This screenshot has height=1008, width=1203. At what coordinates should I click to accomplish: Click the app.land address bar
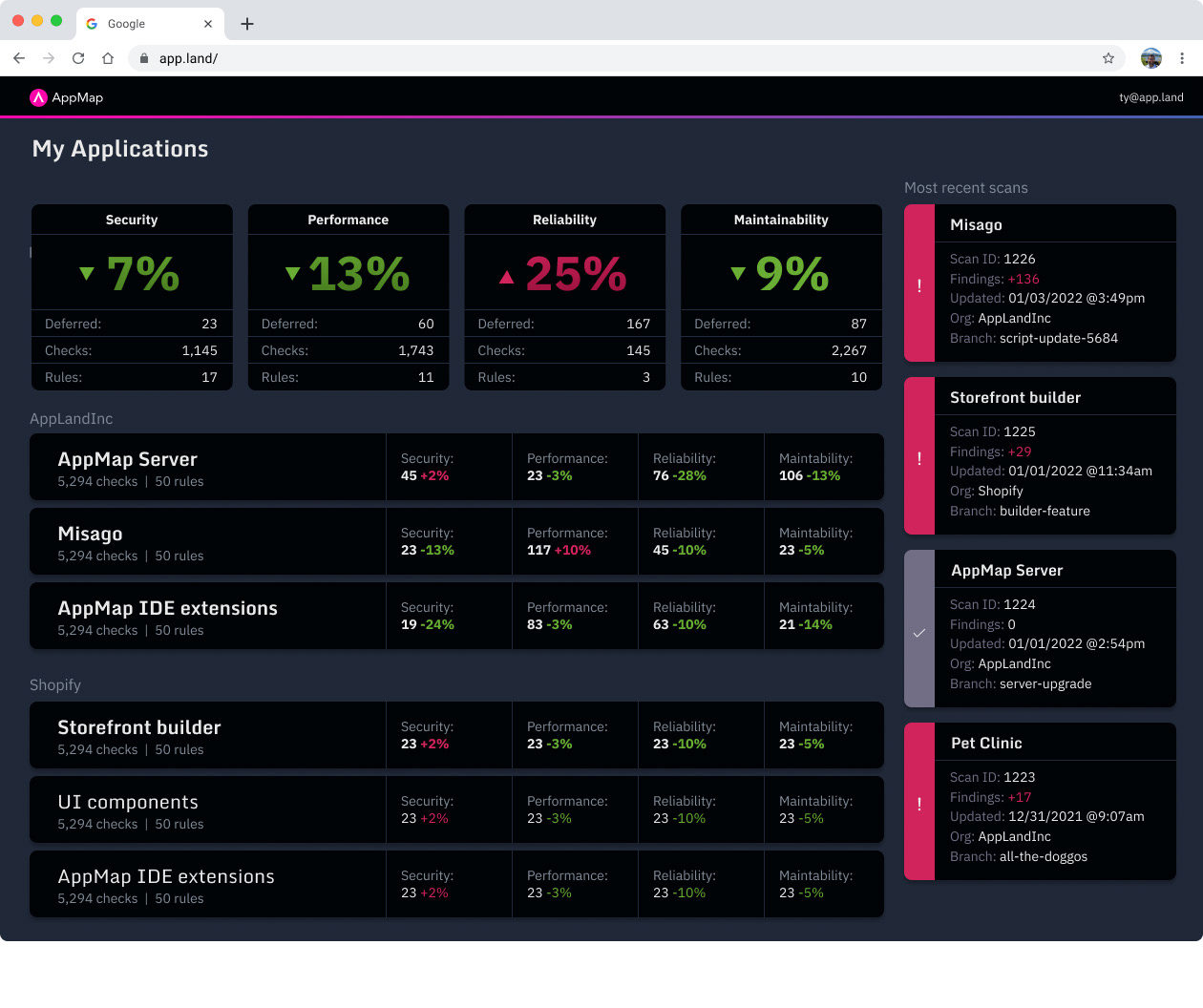[x=621, y=58]
